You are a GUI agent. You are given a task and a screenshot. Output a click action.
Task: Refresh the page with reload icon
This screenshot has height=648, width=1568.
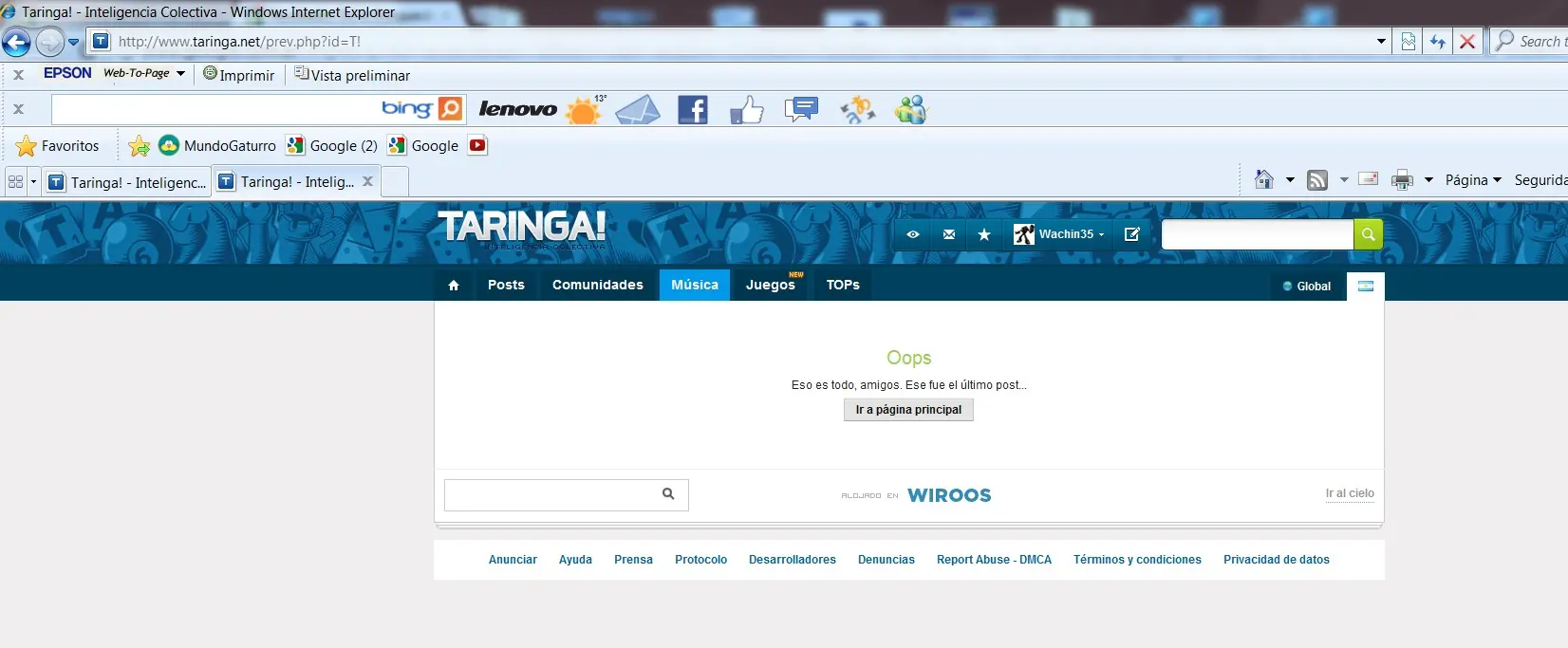1438,42
